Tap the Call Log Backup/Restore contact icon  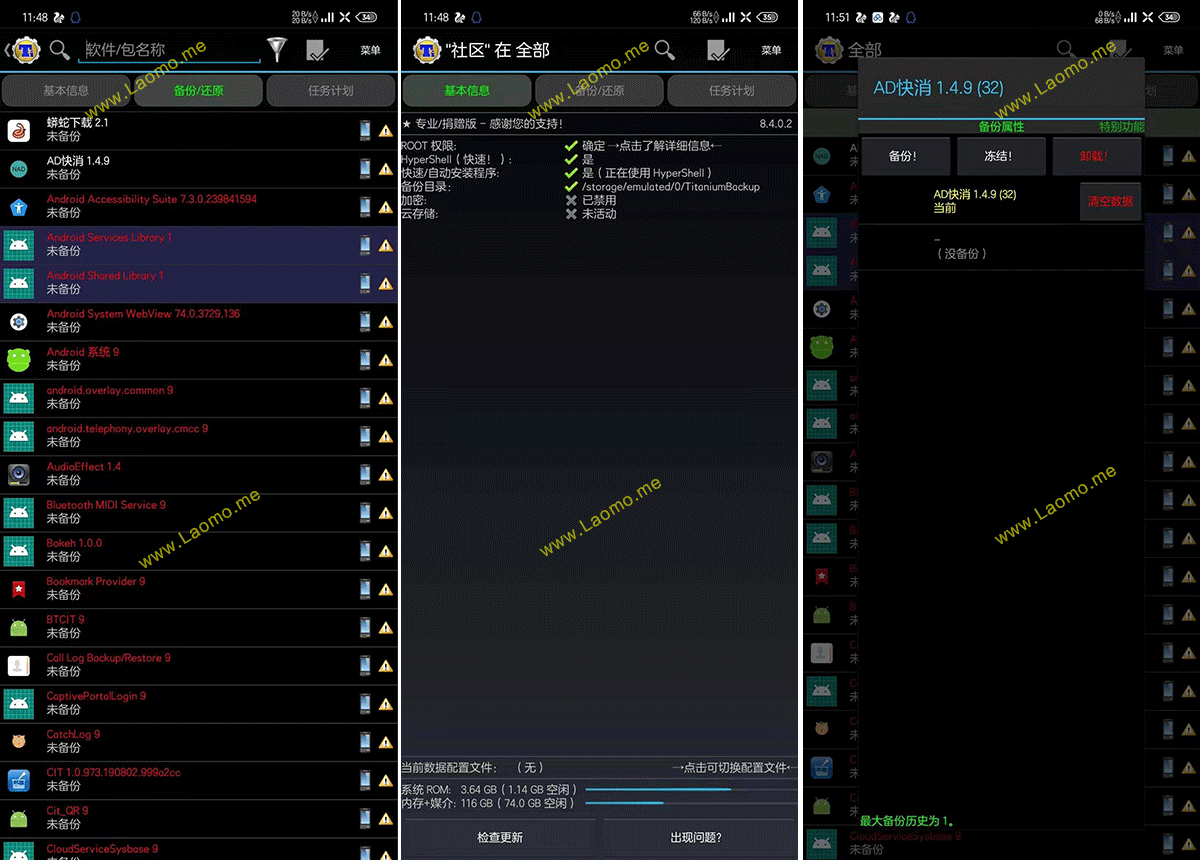pyautogui.click(x=18, y=665)
